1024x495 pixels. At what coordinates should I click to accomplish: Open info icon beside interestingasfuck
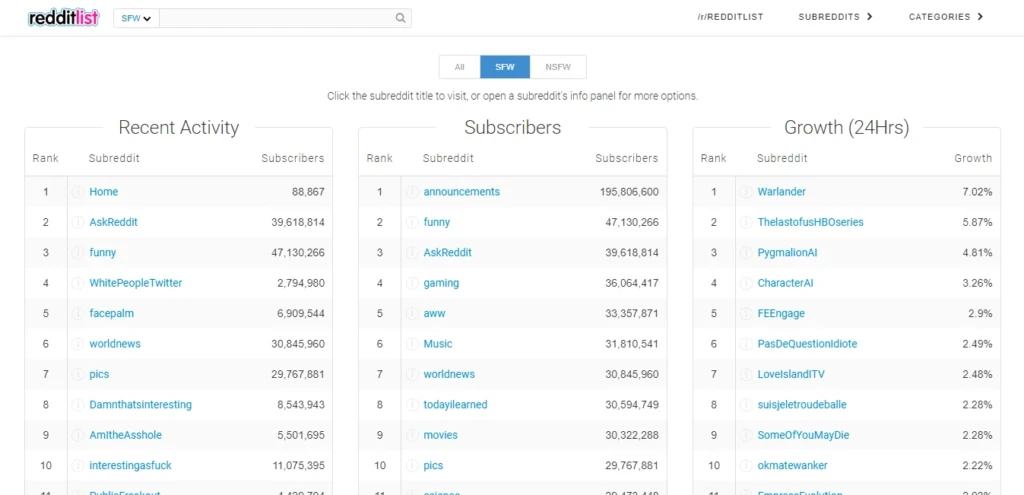pyautogui.click(x=78, y=466)
